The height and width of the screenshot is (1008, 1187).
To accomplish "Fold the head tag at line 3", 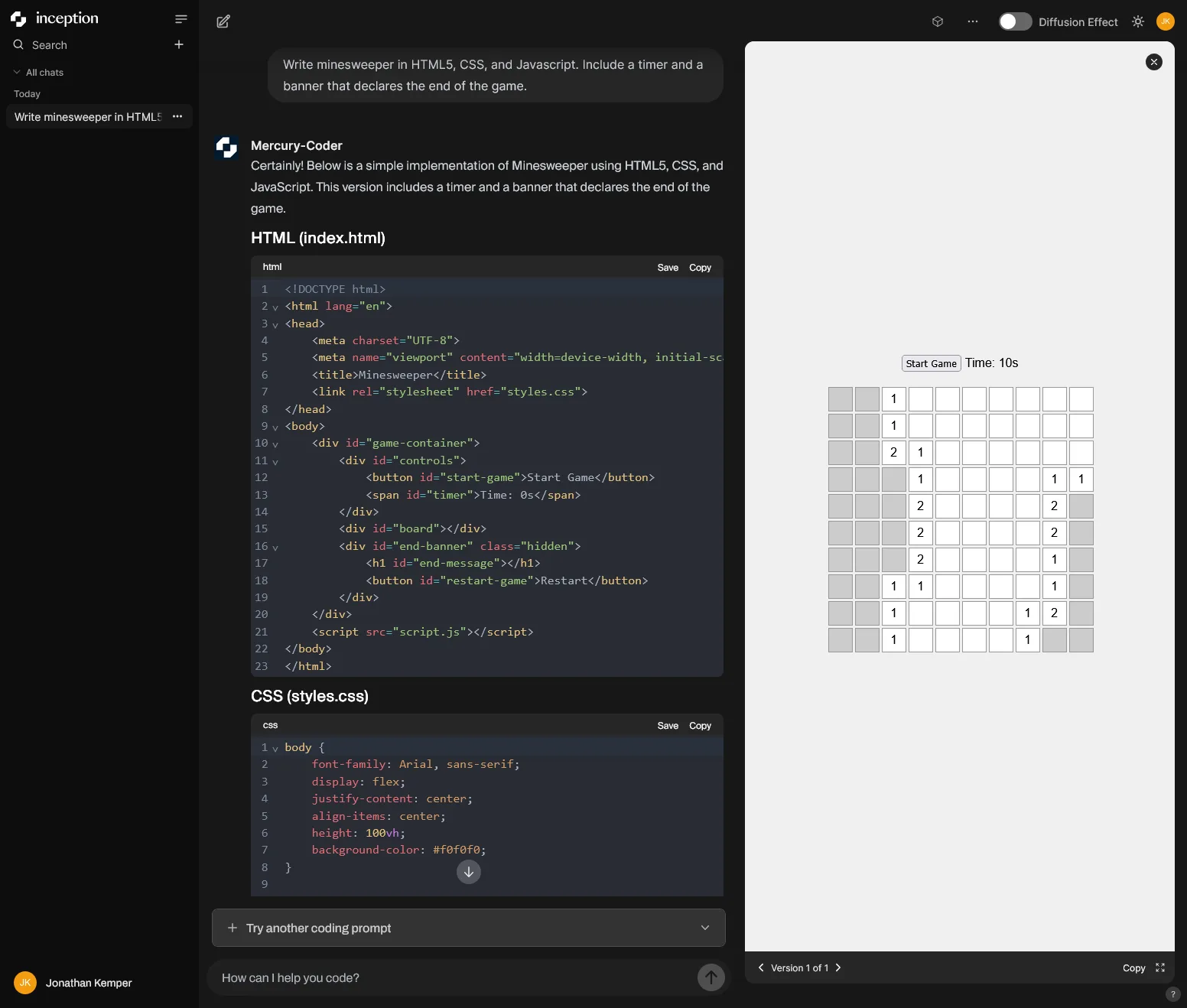I will pos(275,325).
